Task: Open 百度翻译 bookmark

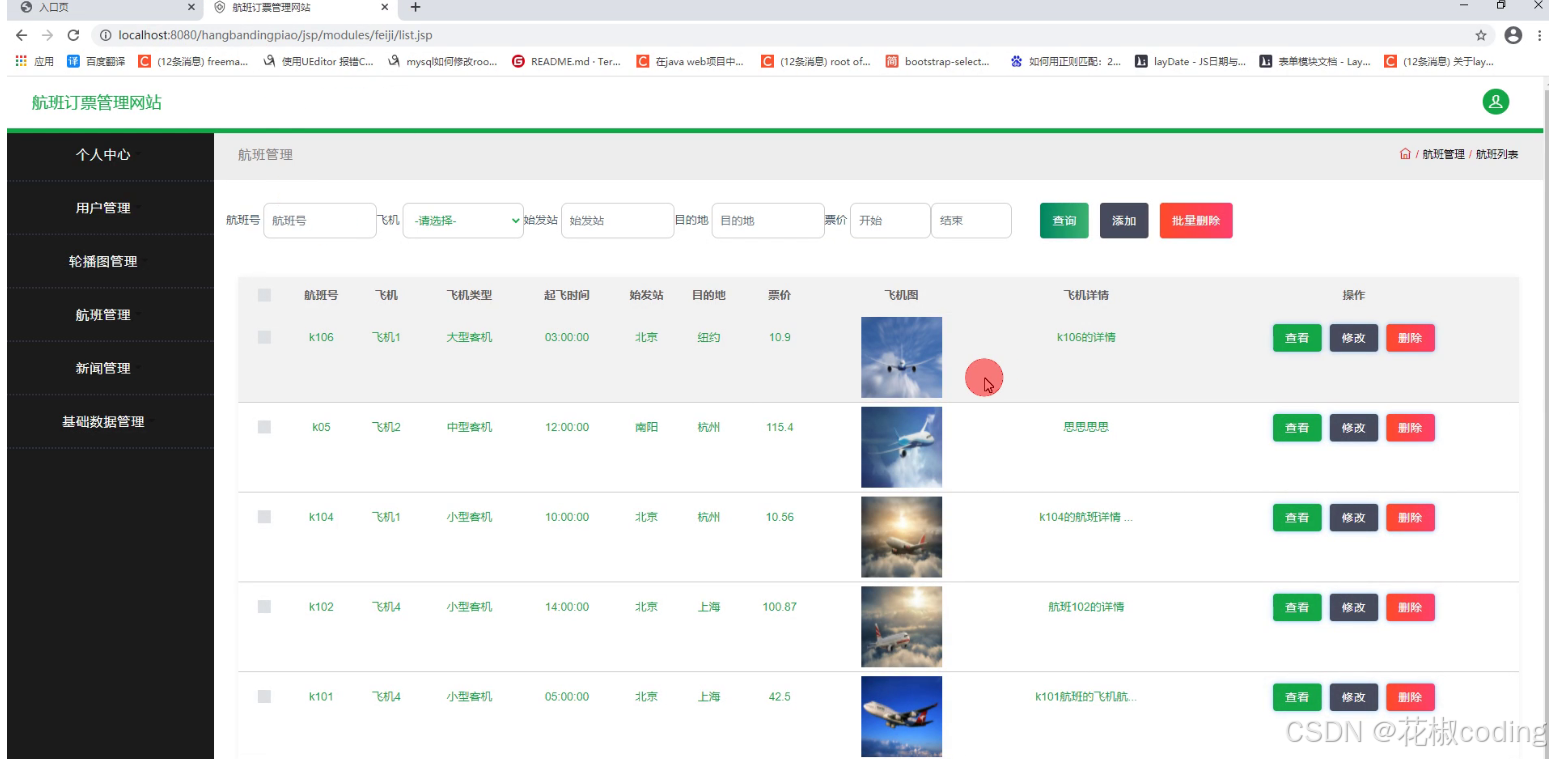Action: (x=96, y=61)
